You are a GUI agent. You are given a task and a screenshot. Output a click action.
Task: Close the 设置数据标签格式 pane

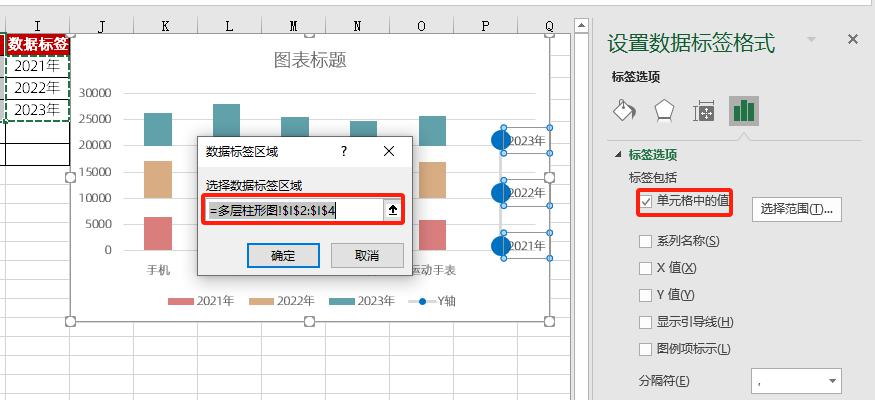click(x=853, y=39)
